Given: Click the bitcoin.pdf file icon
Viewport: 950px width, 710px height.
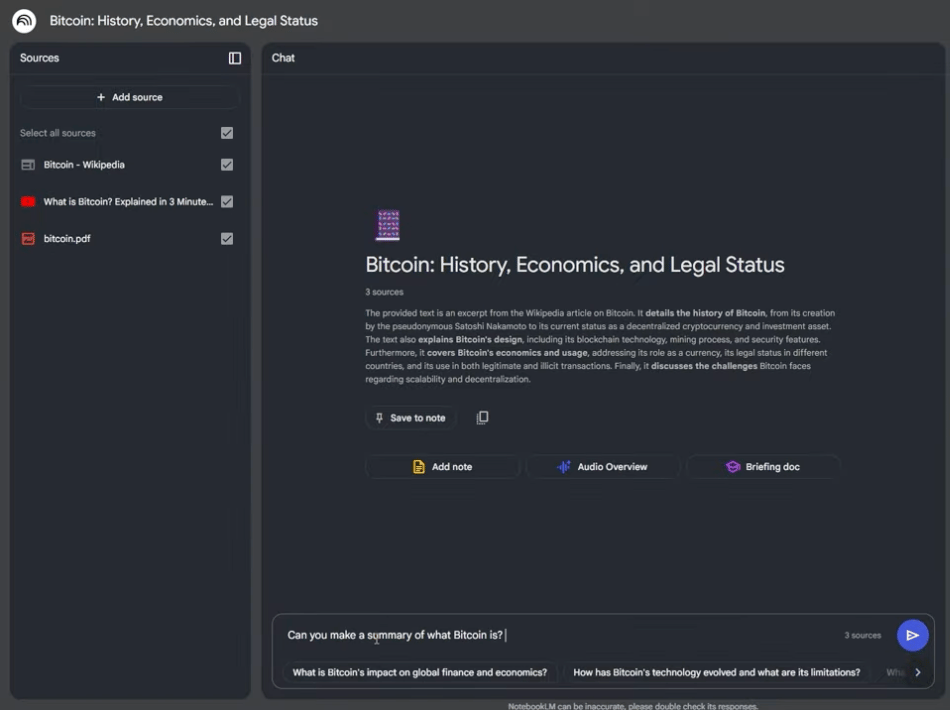Looking at the screenshot, I should 28,239.
